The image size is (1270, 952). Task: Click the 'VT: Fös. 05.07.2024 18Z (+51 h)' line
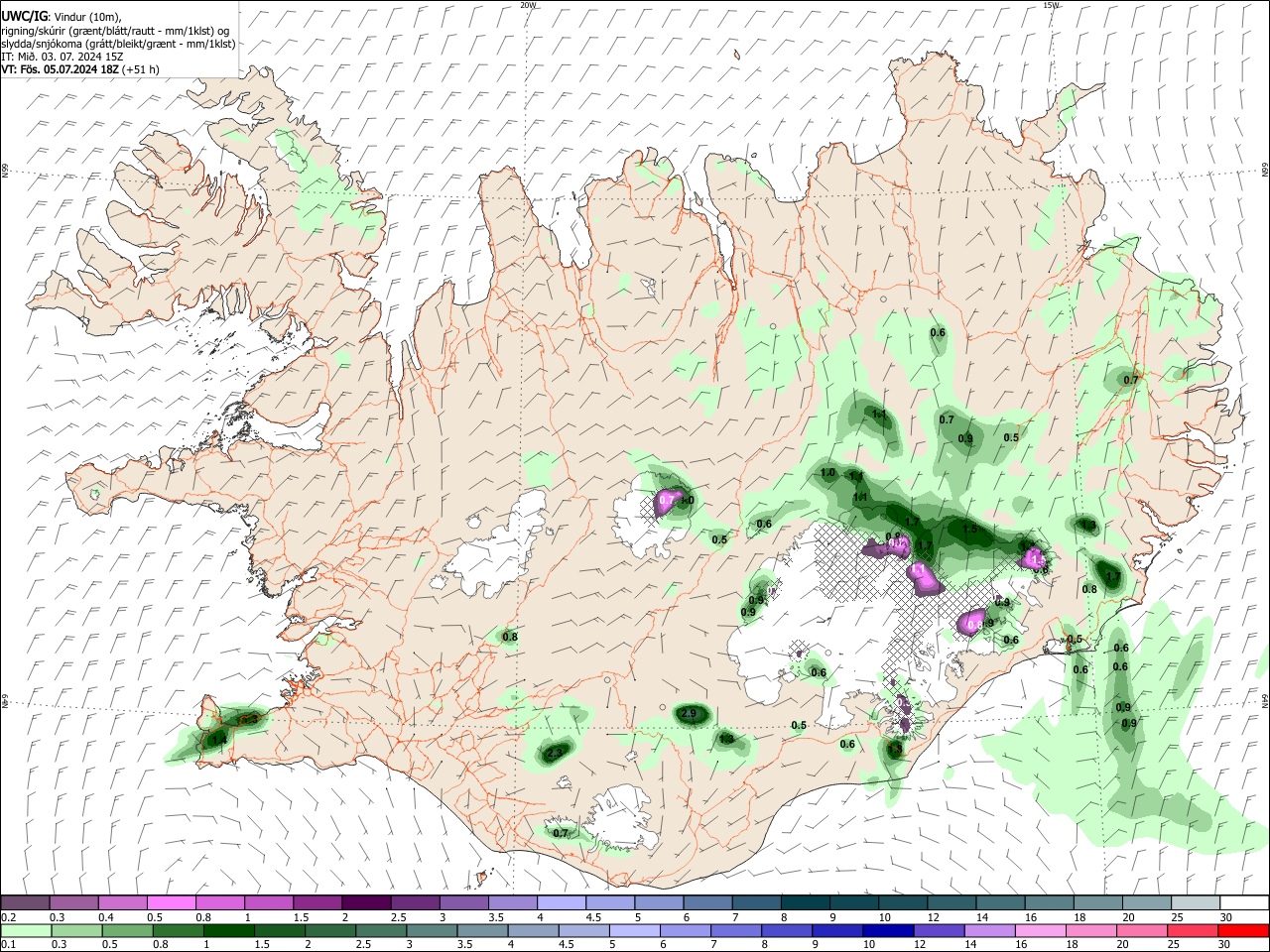point(80,69)
